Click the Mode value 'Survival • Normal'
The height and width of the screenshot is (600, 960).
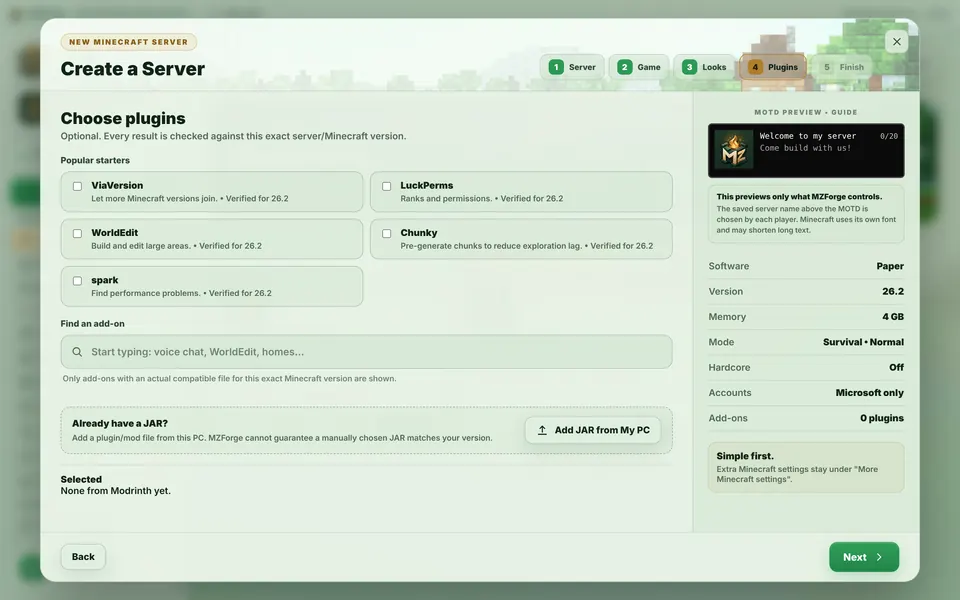coord(863,342)
